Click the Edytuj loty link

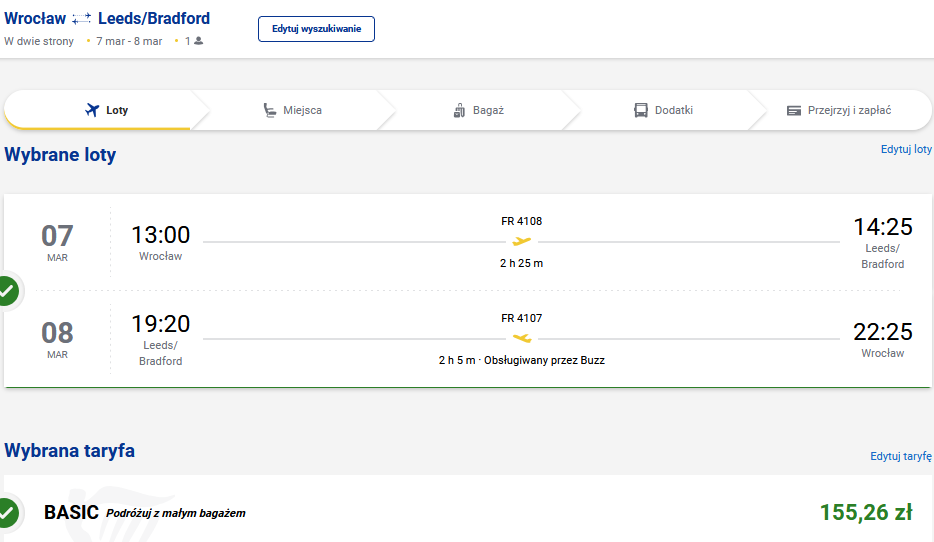906,149
